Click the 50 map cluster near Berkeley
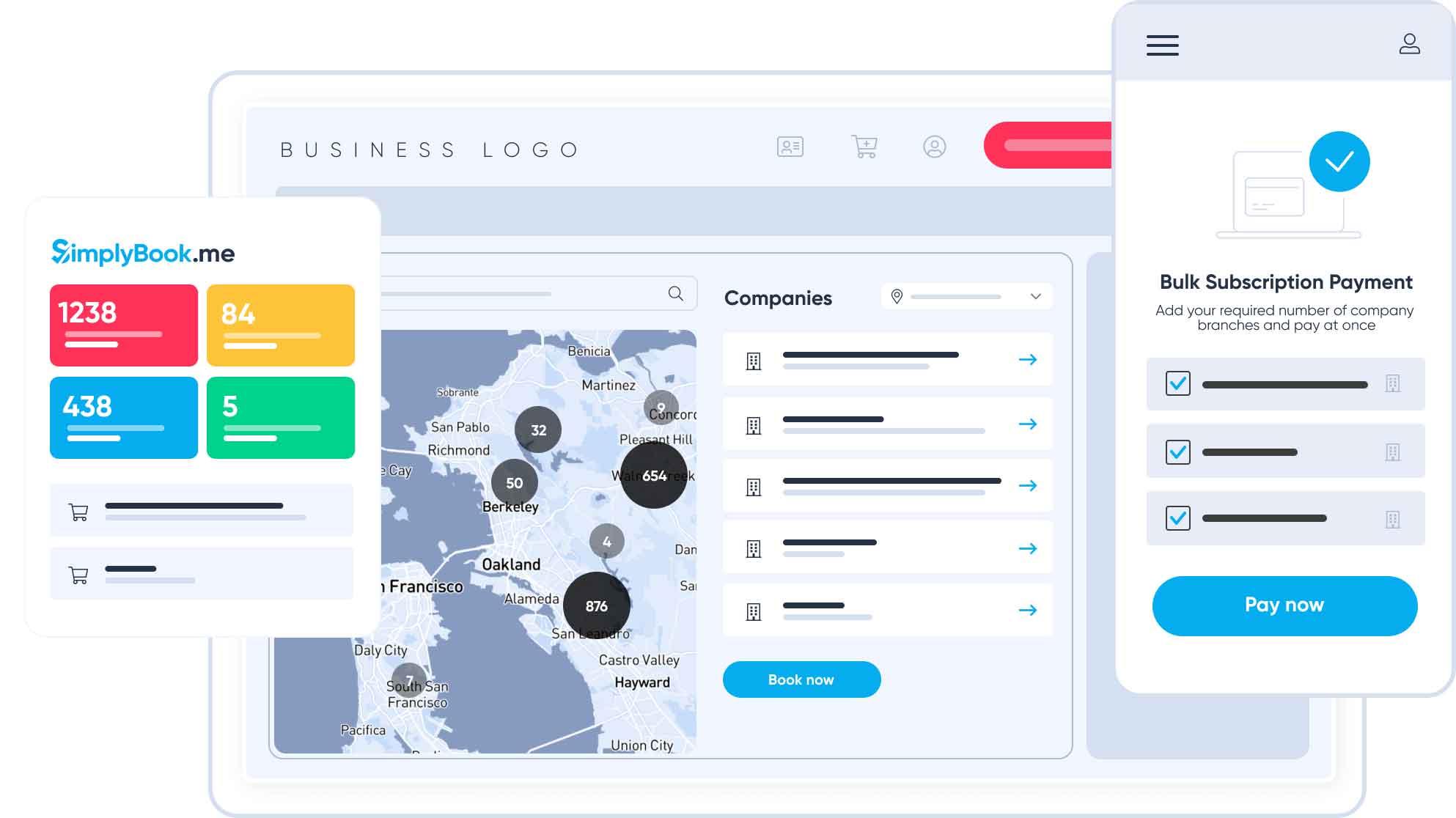This screenshot has width=1456, height=818. [x=514, y=482]
